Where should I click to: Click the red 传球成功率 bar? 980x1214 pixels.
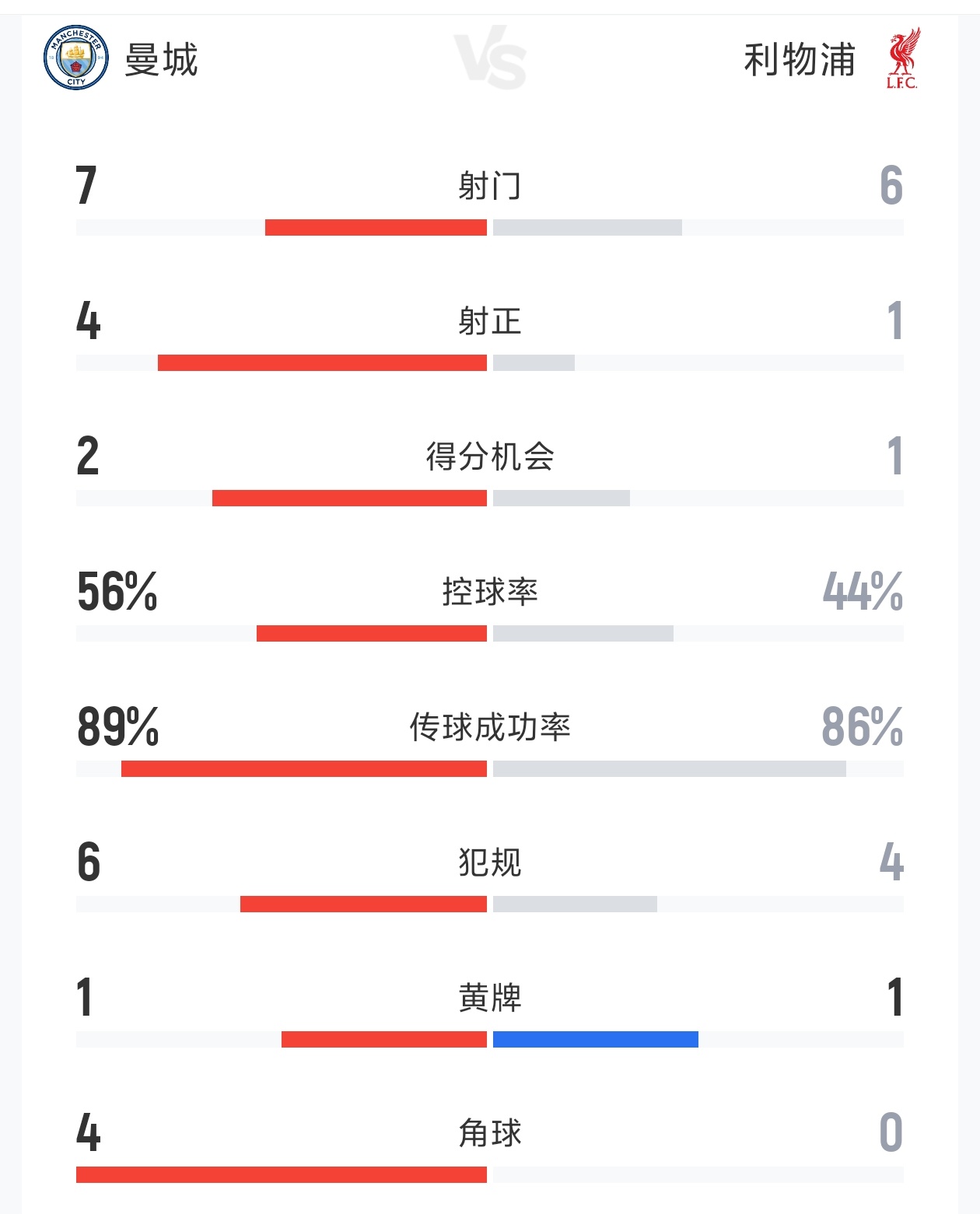coord(304,768)
